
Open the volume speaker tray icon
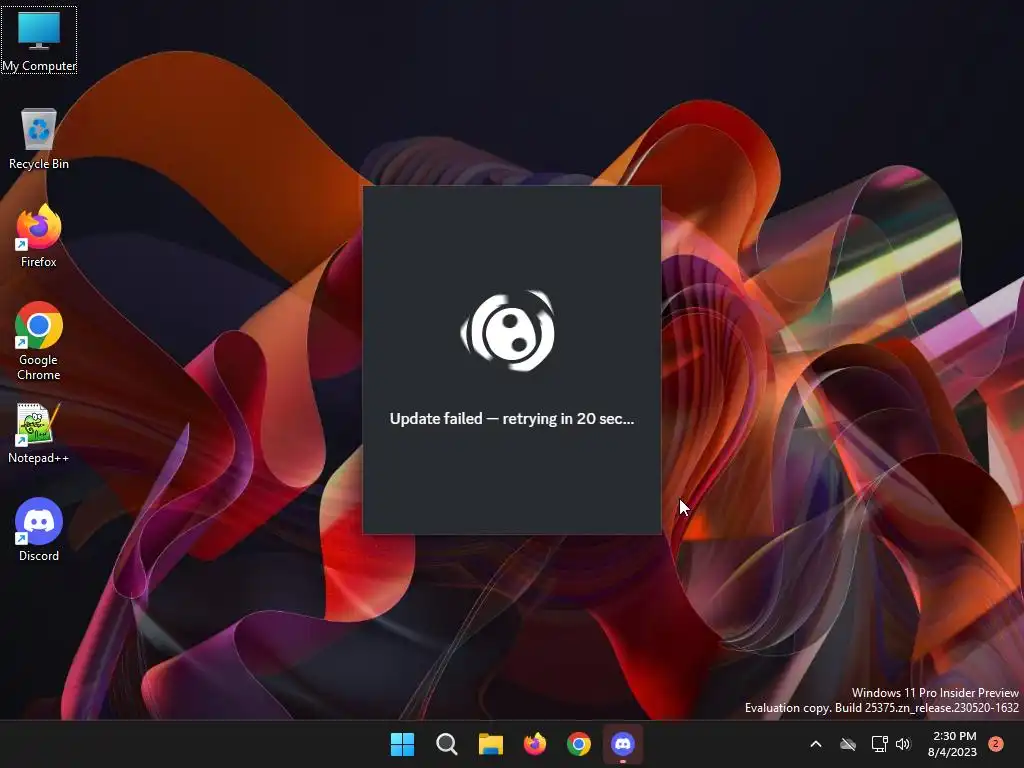pyautogui.click(x=903, y=744)
